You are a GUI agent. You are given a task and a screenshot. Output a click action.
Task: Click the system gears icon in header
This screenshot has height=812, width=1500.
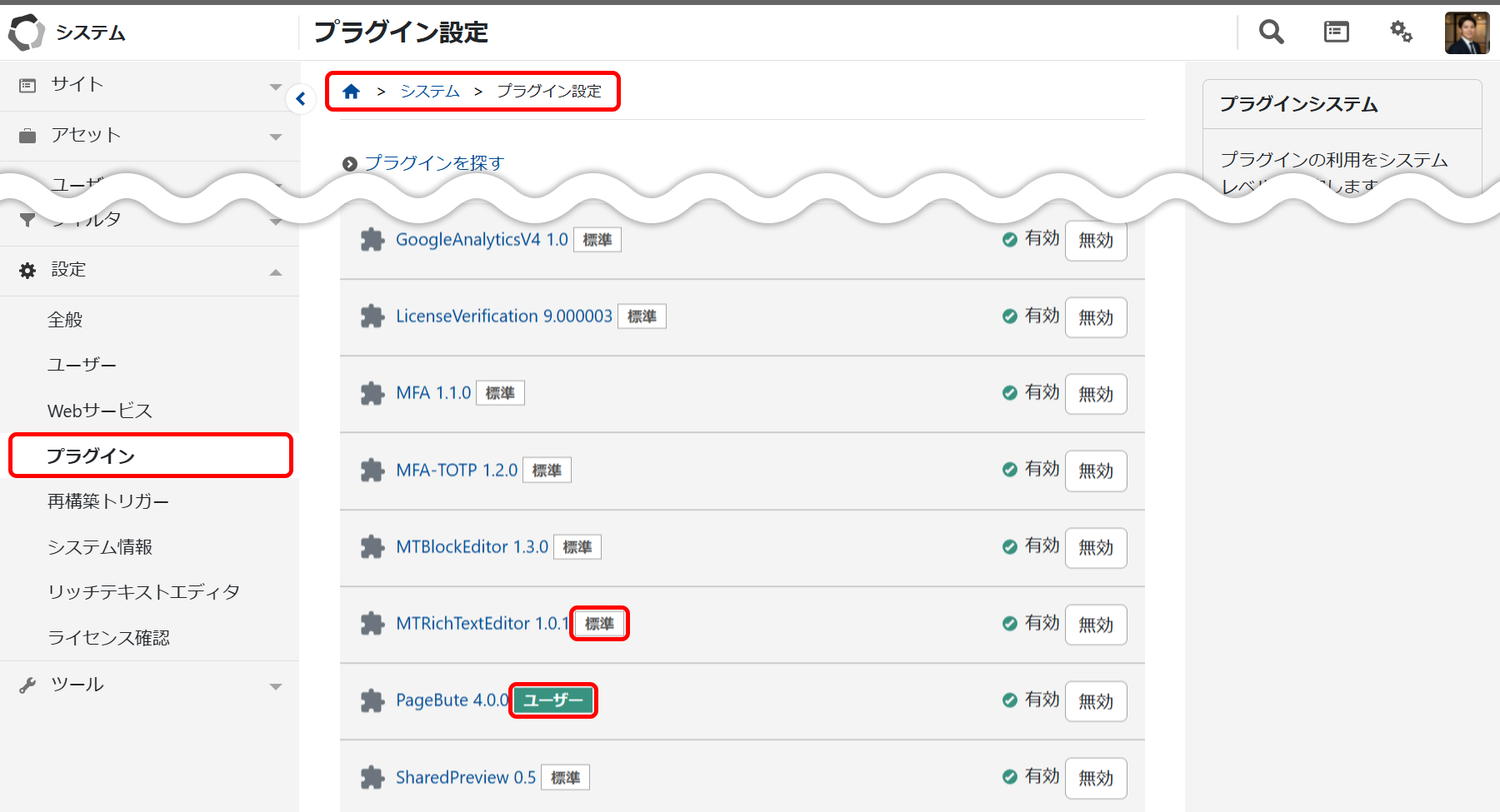tap(1401, 32)
